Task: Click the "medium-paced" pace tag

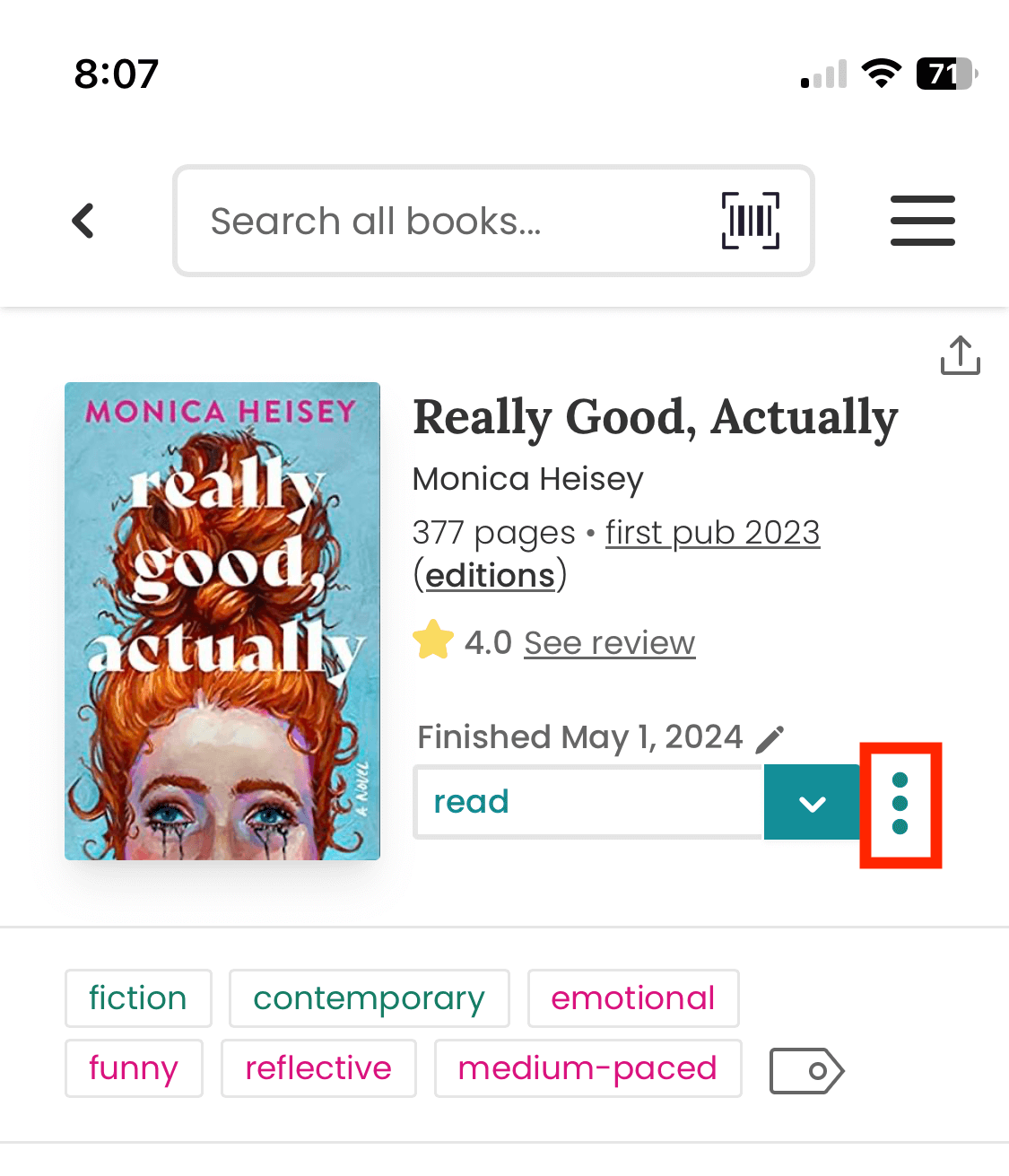Action: 587,1068
